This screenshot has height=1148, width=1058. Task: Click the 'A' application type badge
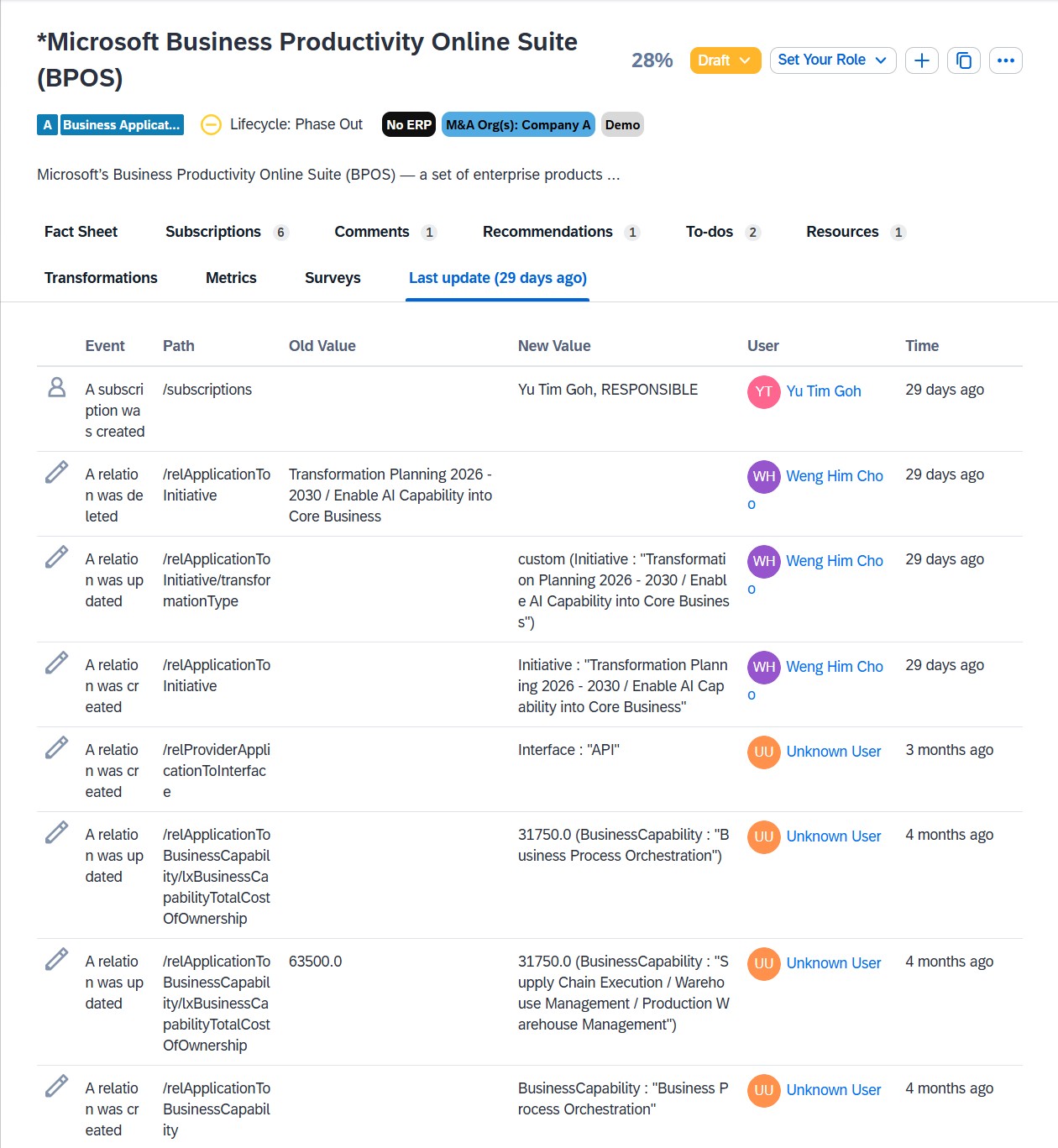coord(47,124)
